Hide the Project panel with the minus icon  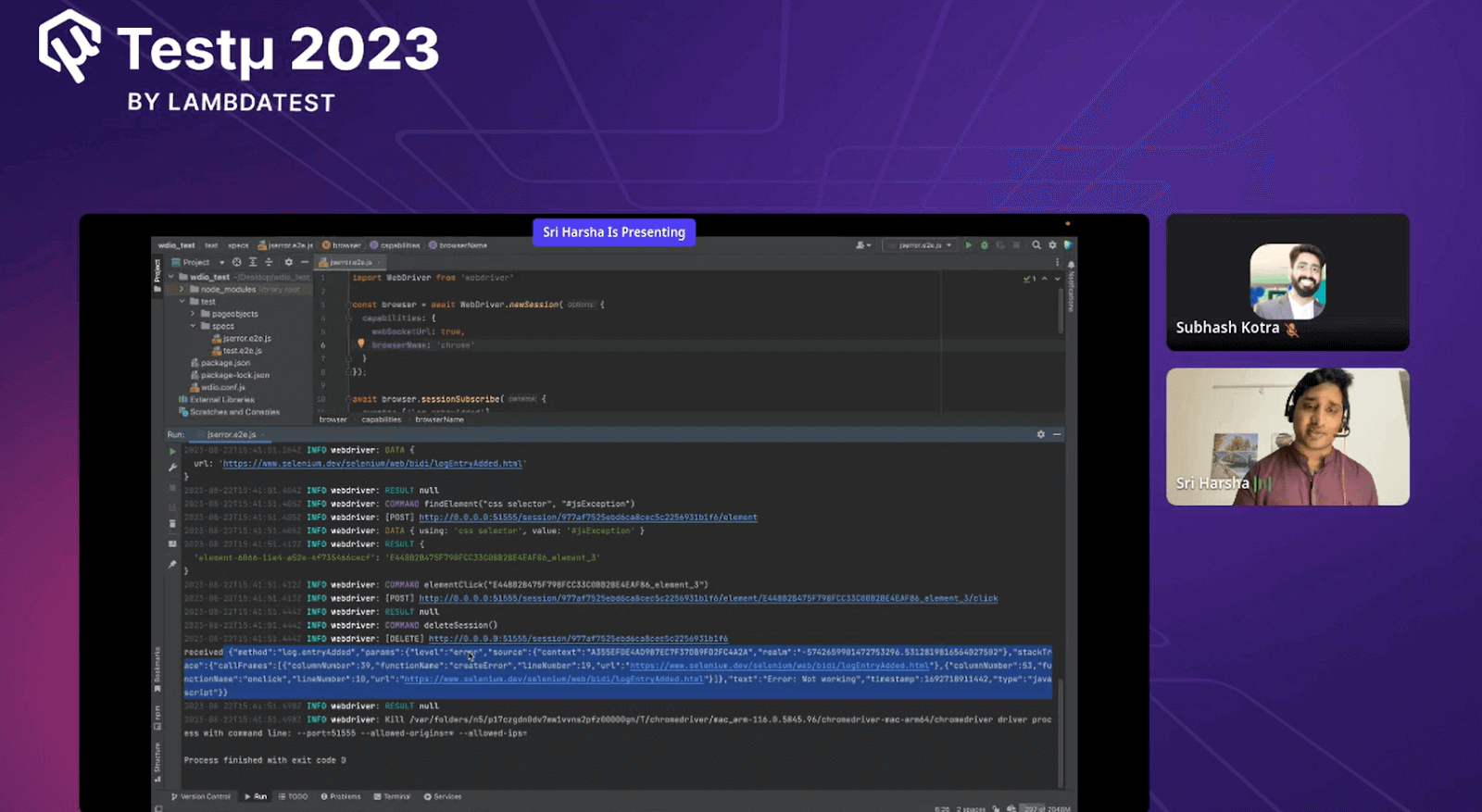tap(305, 262)
